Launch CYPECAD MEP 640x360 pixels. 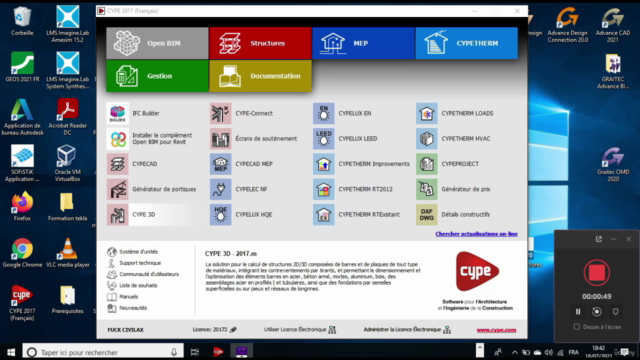tap(242, 164)
